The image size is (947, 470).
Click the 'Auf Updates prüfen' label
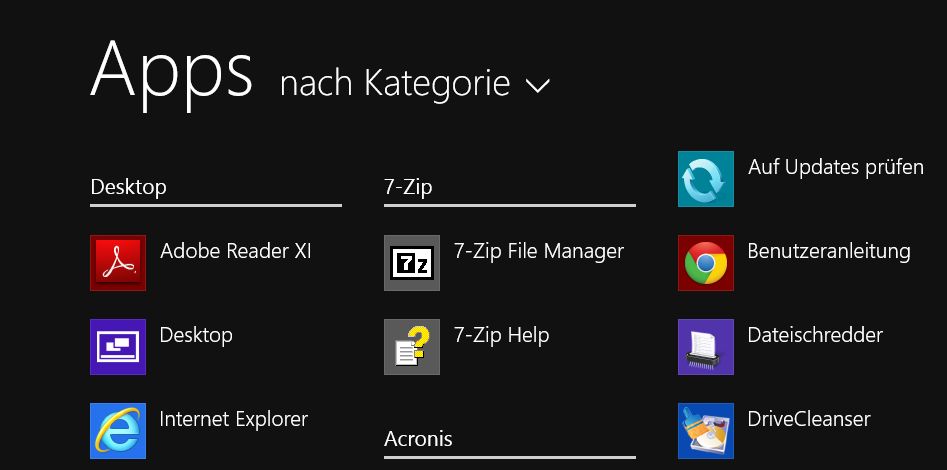(x=836, y=167)
